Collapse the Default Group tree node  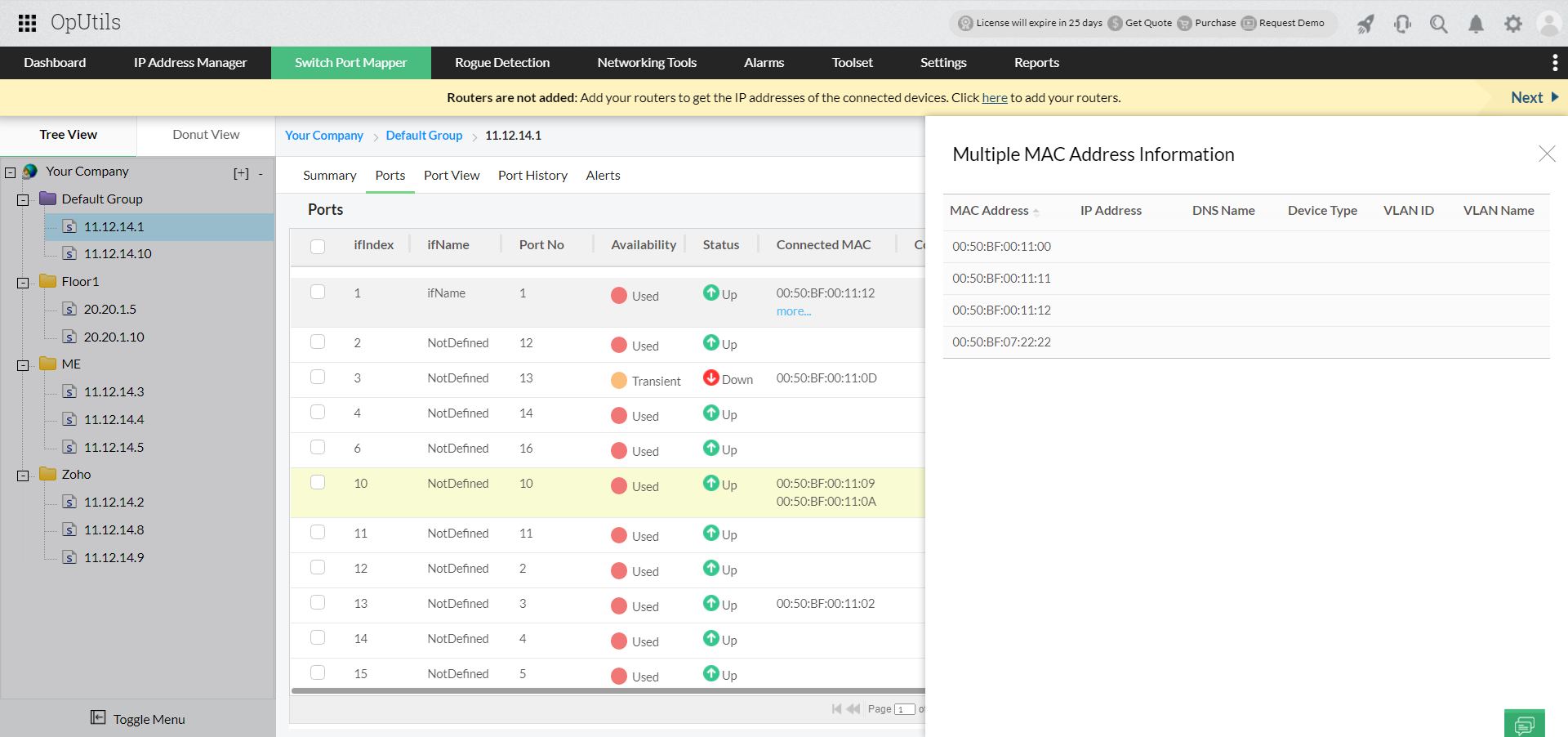(23, 200)
